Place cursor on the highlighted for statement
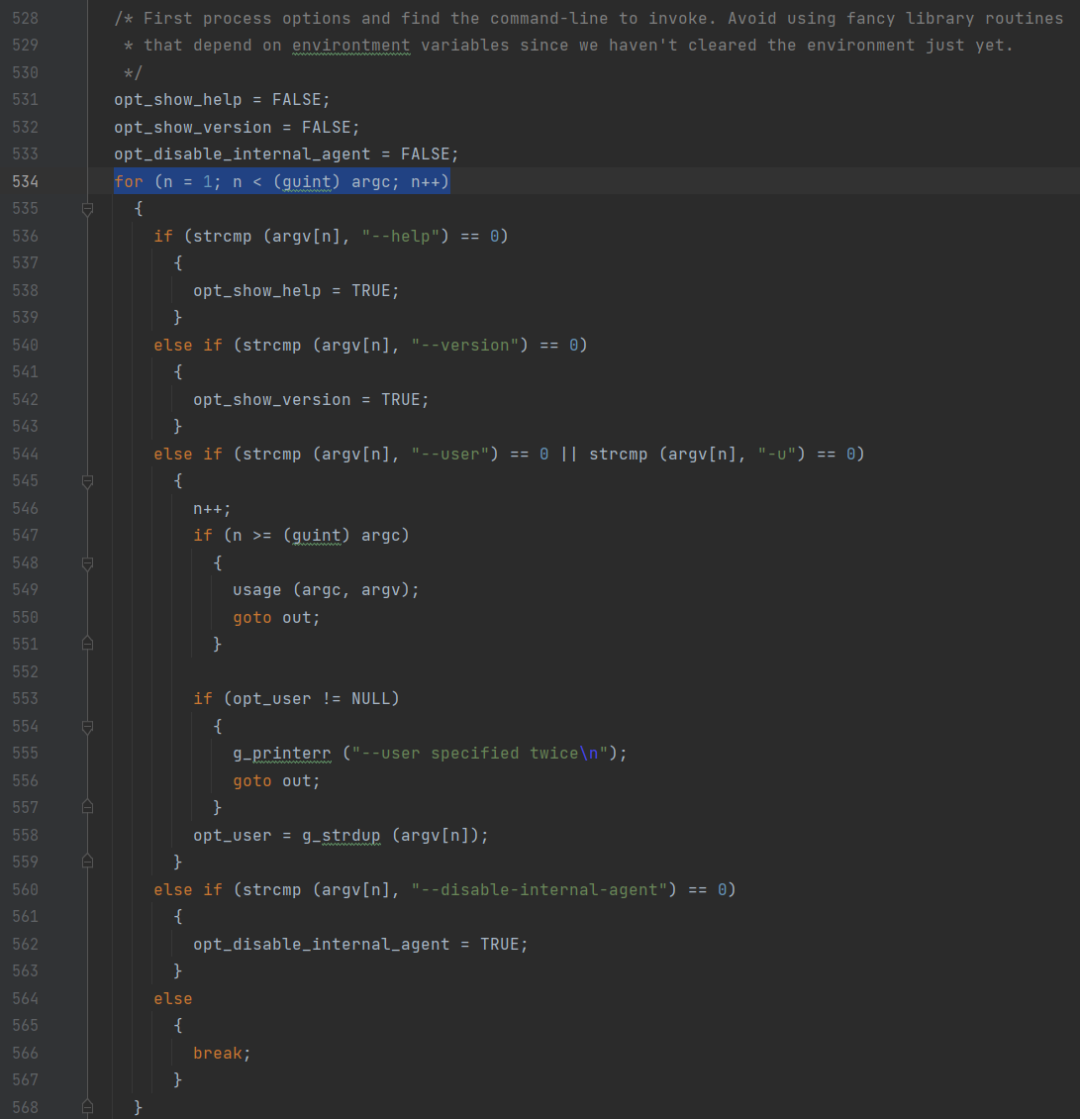1080x1119 pixels. click(281, 181)
